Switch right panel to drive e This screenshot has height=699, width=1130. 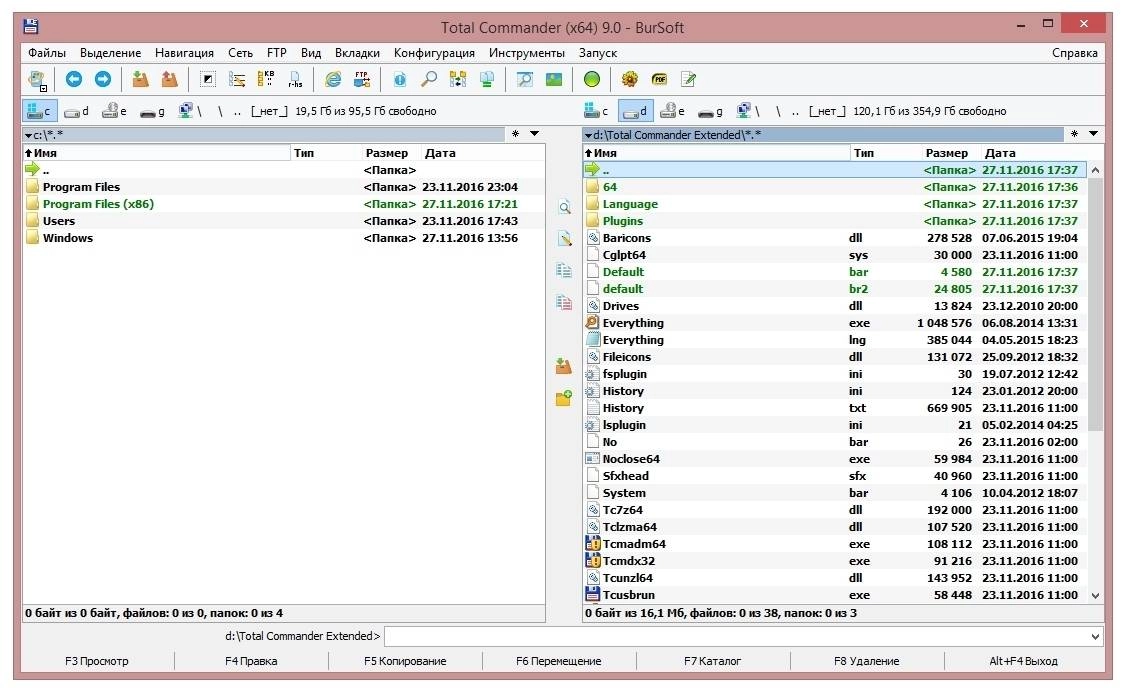672,111
